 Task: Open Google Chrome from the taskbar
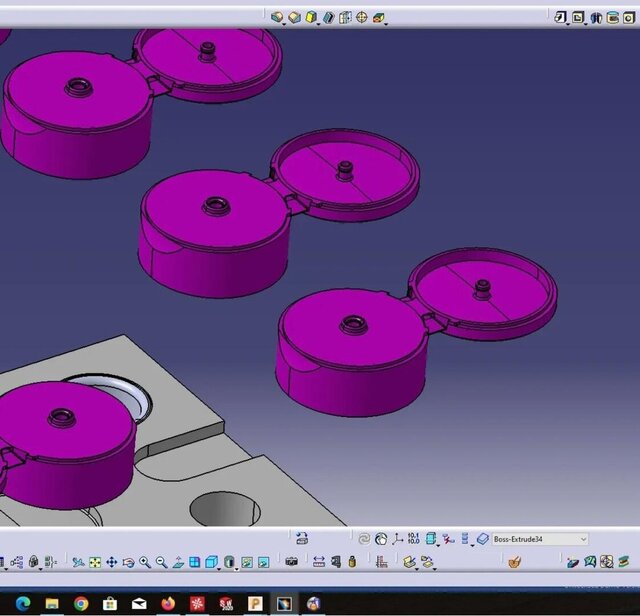pyautogui.click(x=81, y=603)
